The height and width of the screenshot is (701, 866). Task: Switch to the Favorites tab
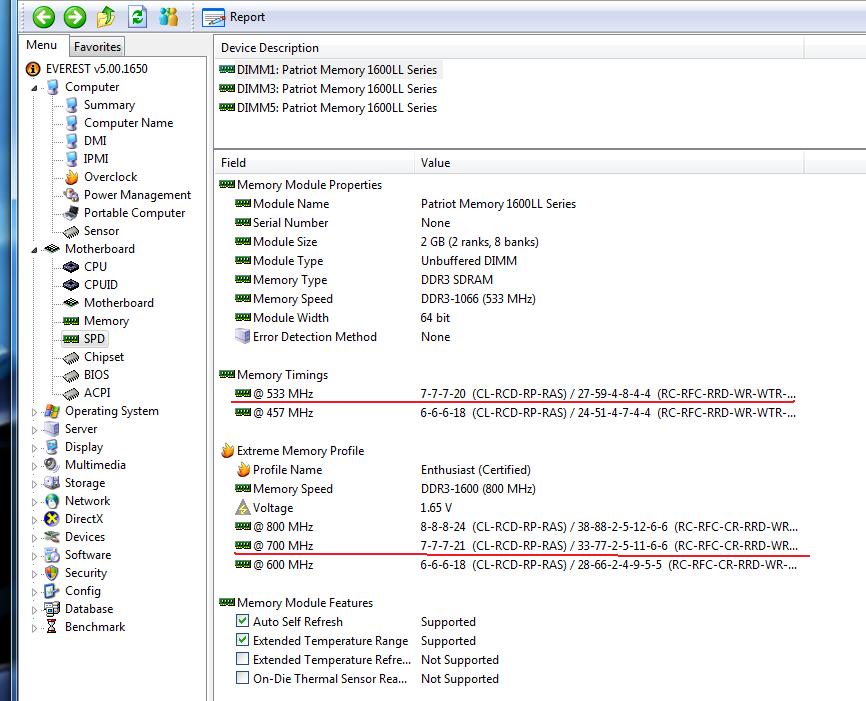pyautogui.click(x=97, y=46)
